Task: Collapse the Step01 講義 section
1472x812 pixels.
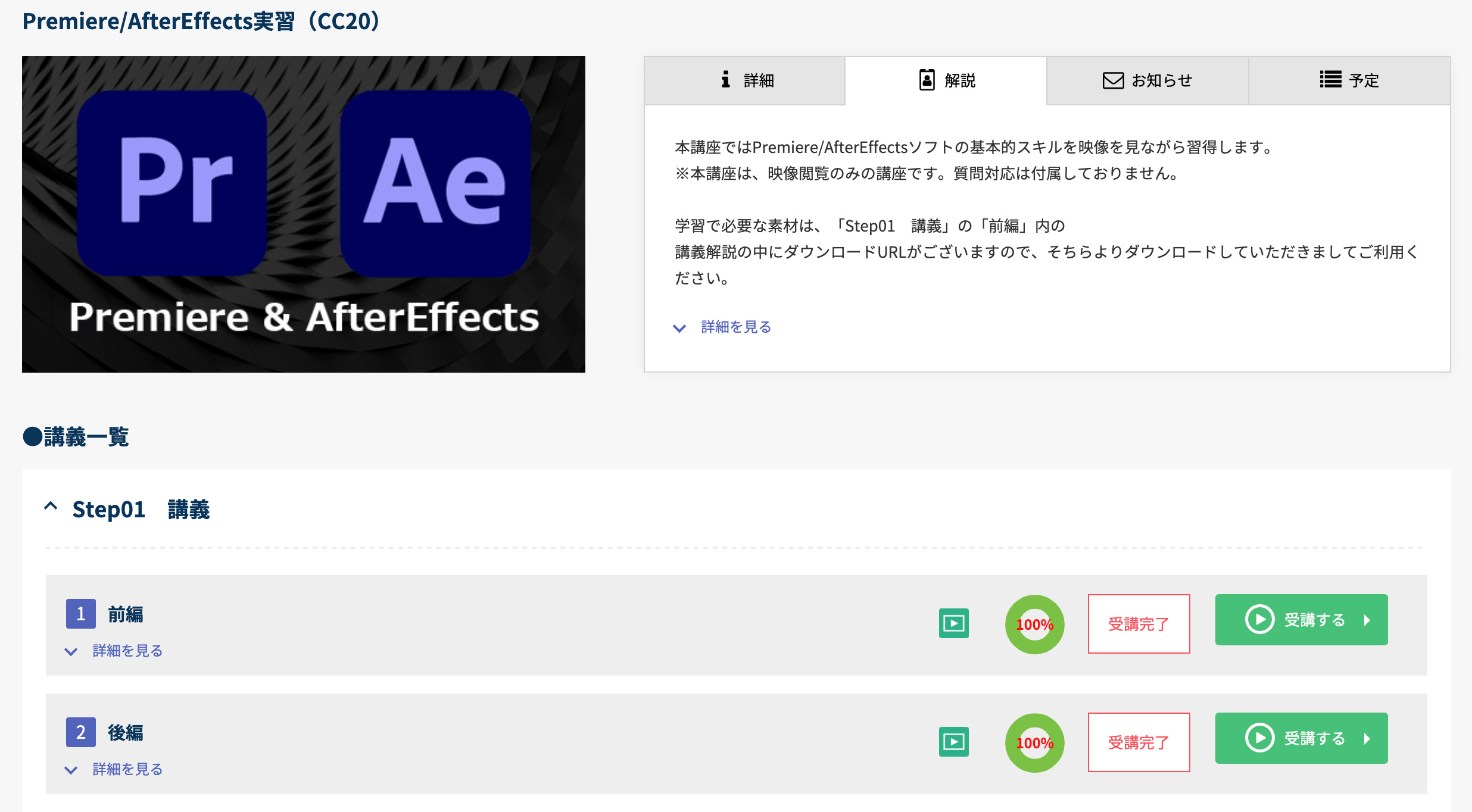Action: point(51,507)
